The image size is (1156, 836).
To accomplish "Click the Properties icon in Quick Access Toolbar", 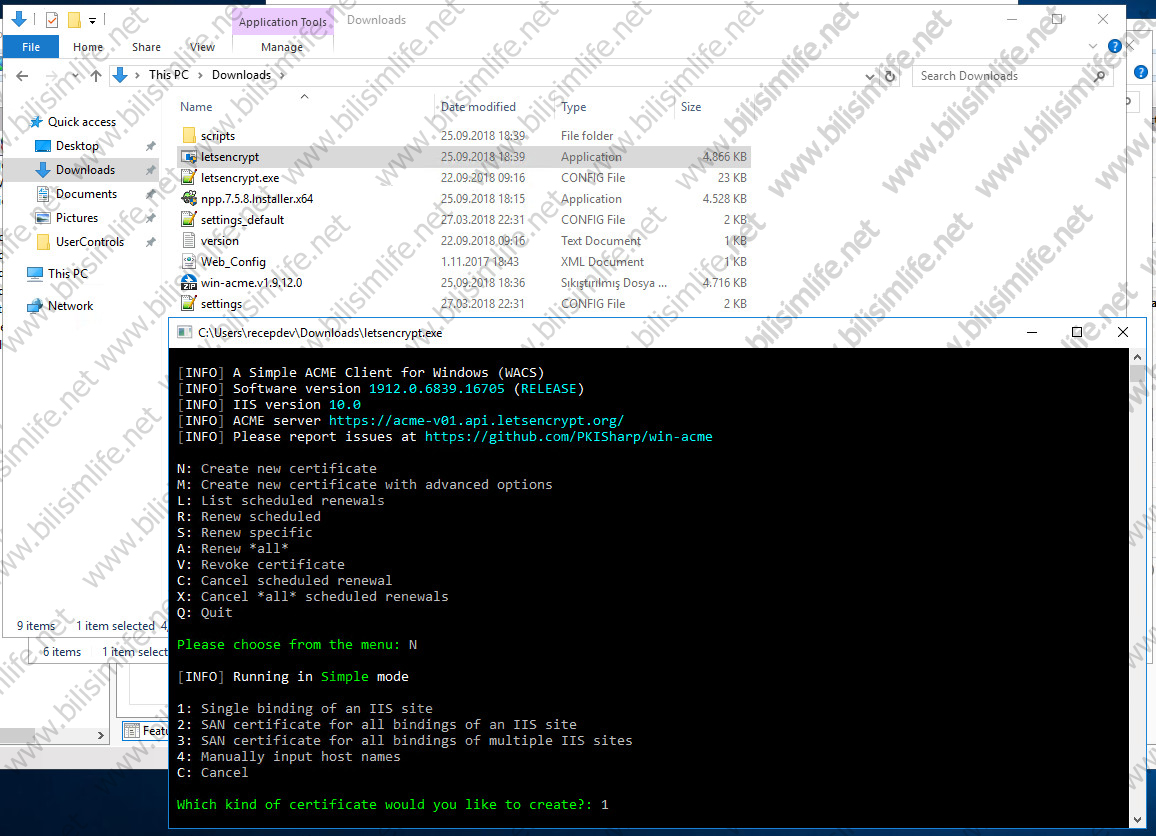I will point(52,20).
